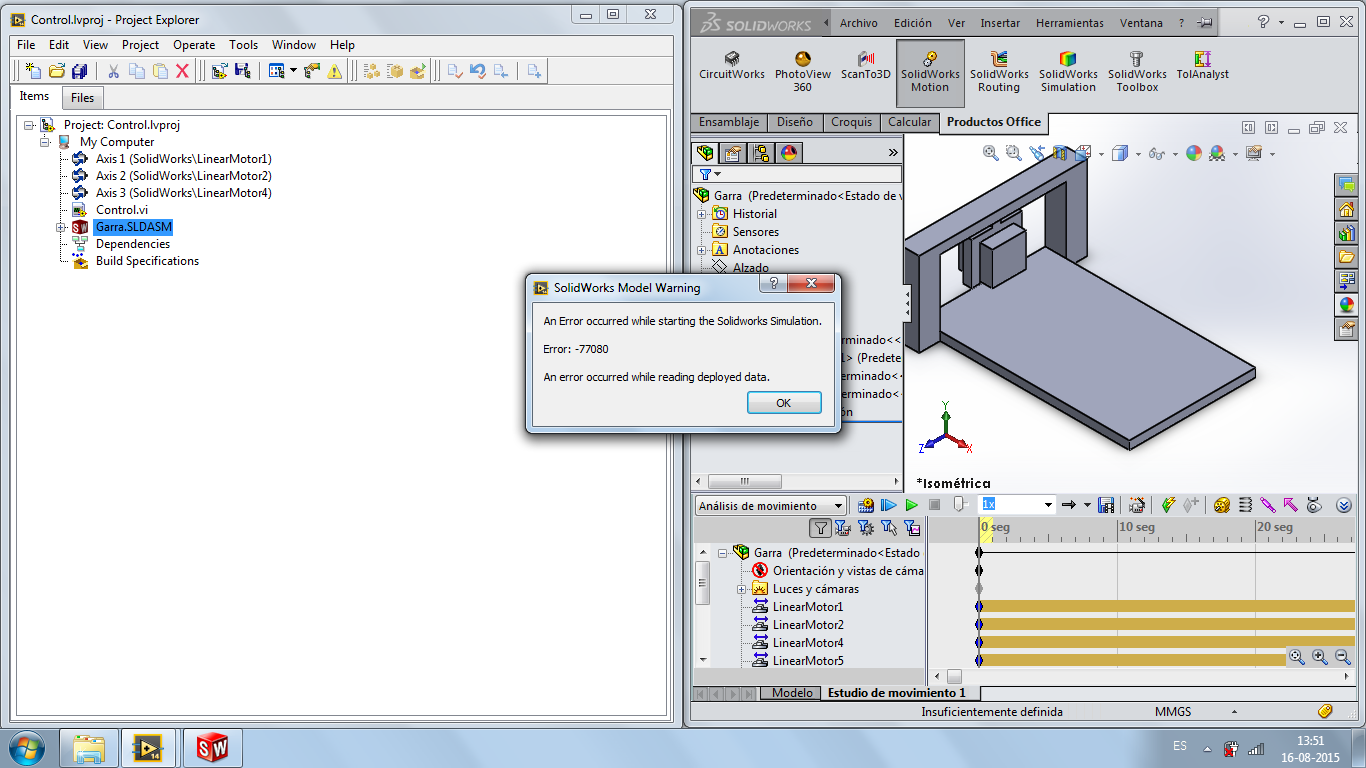This screenshot has width=1366, height=768.
Task: Switch to the Croquis tab
Action: (x=851, y=122)
